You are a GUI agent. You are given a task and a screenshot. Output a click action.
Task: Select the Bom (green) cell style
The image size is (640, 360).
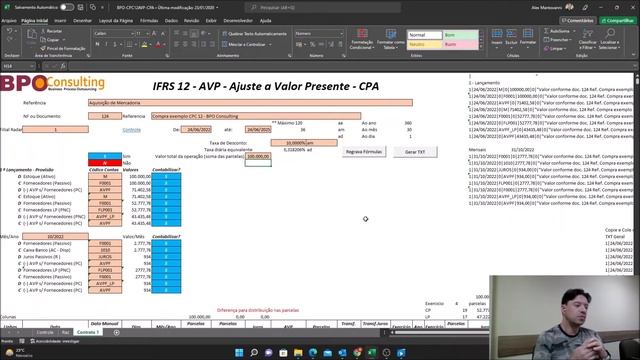click(x=460, y=35)
